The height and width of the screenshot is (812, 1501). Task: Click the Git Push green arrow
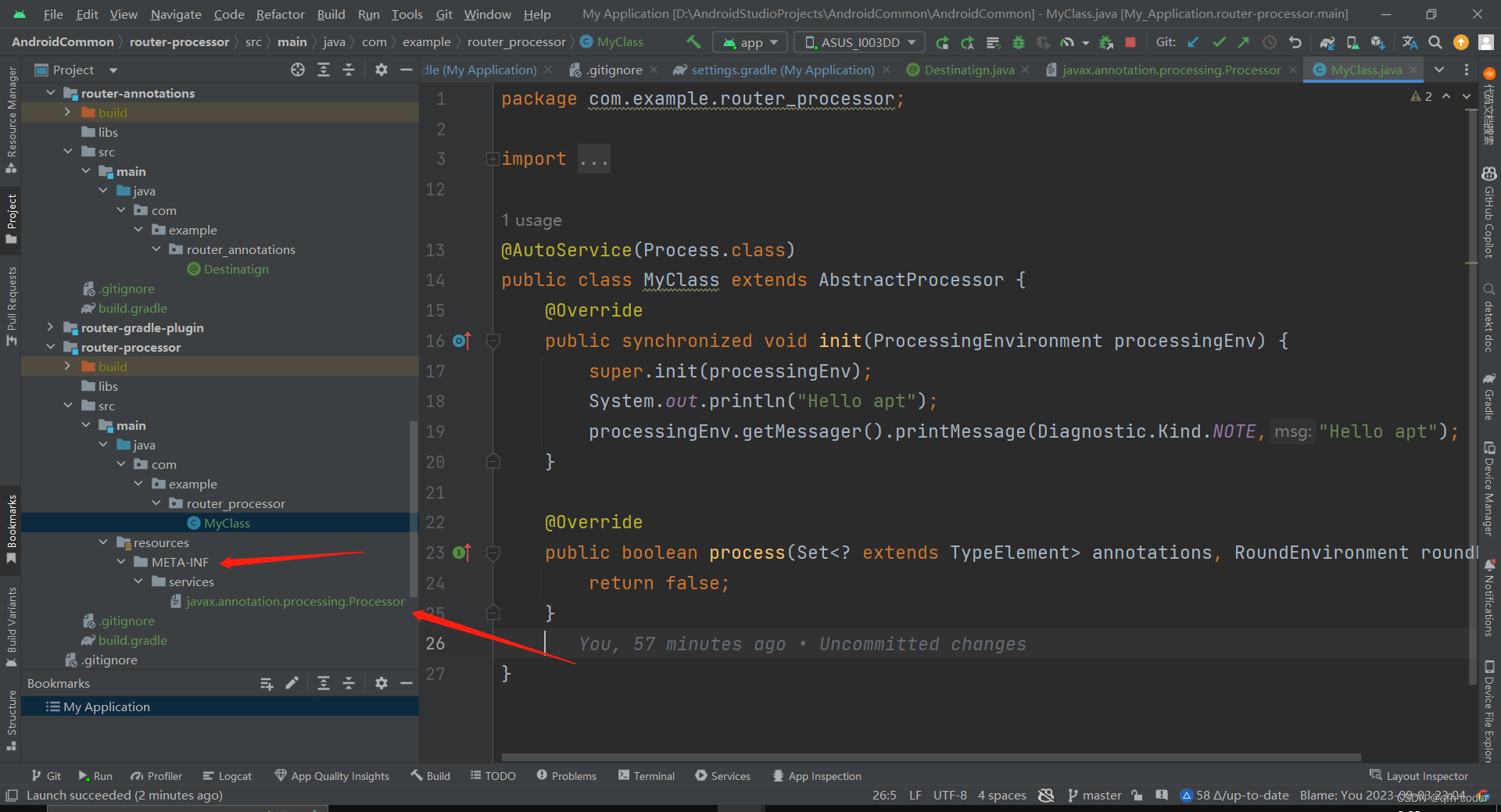coord(1244,42)
